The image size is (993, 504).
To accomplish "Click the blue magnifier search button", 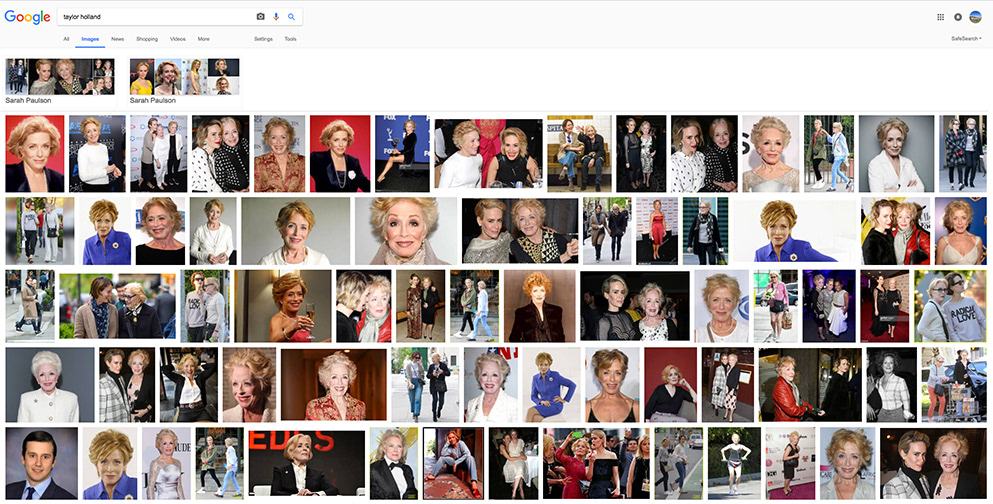I will coord(291,16).
